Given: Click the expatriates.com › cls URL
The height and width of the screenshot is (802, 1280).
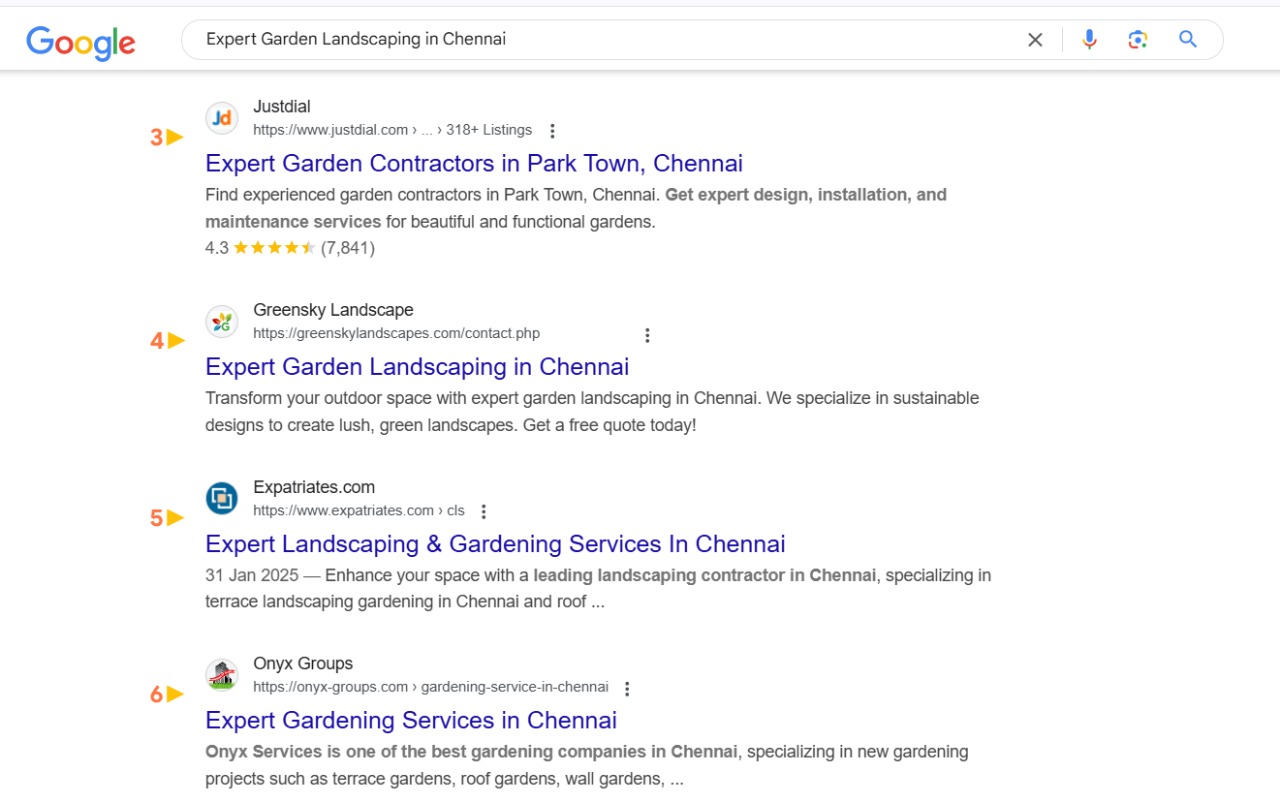Looking at the screenshot, I should (x=359, y=510).
